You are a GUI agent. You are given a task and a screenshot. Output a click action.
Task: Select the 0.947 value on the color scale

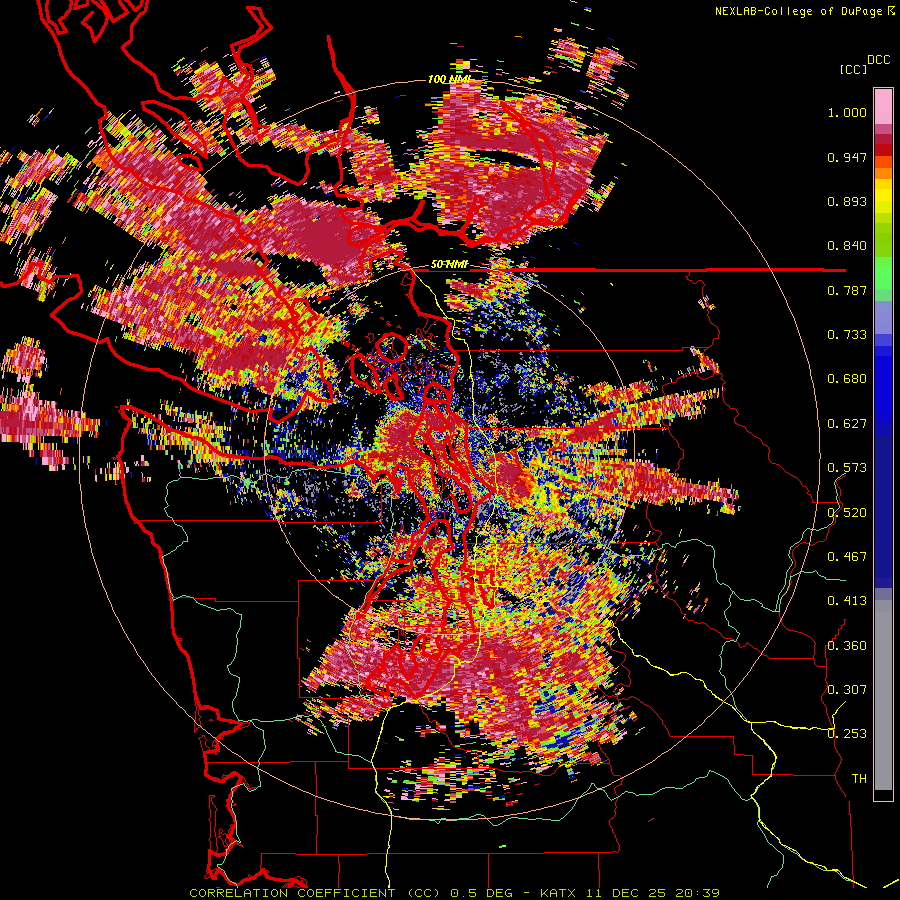pyautogui.click(x=847, y=157)
